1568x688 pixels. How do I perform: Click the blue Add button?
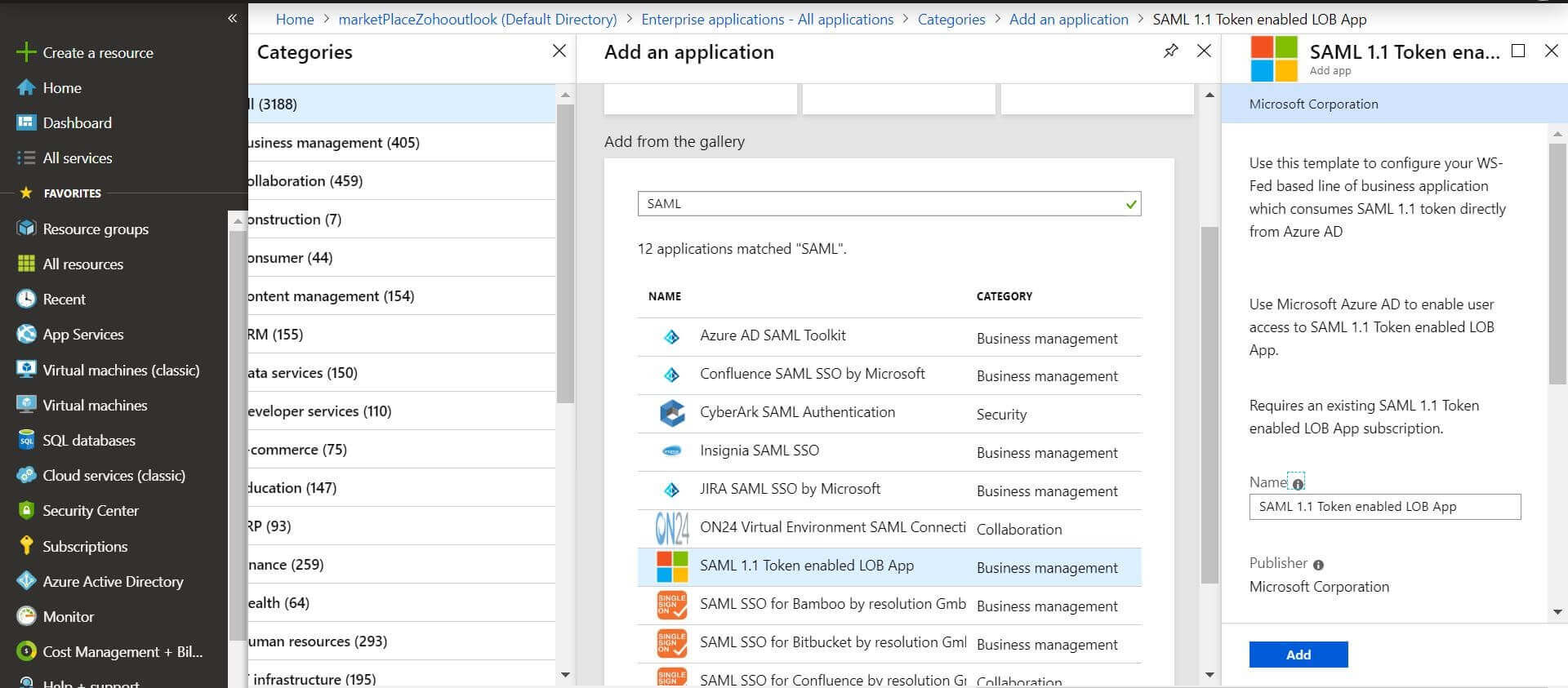pyautogui.click(x=1298, y=655)
